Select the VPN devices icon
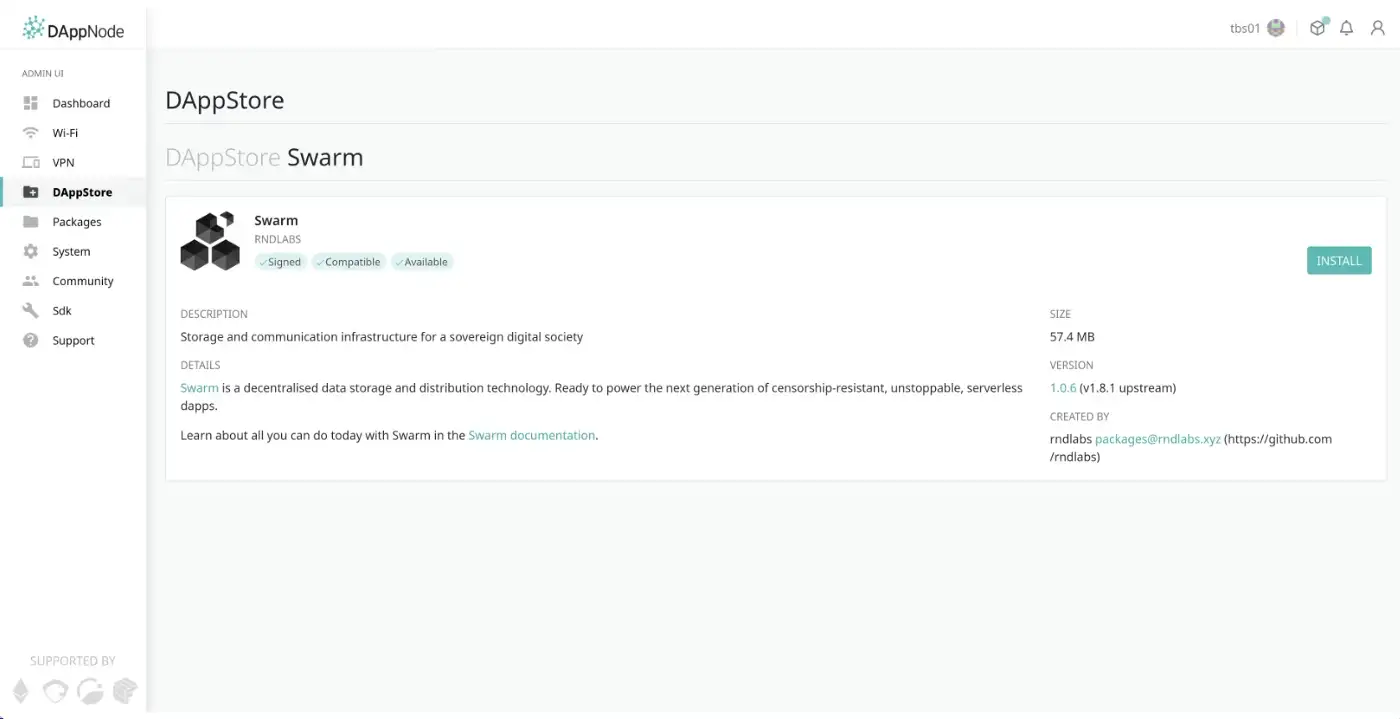Screen dimensions: 1400x719 point(31,162)
